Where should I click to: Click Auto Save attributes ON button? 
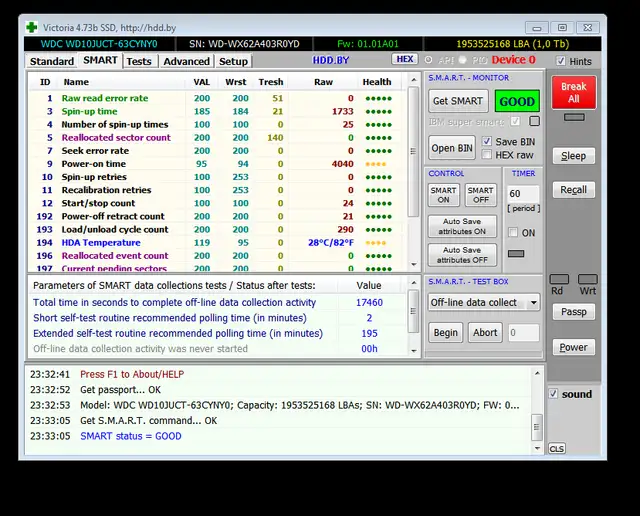462,226
